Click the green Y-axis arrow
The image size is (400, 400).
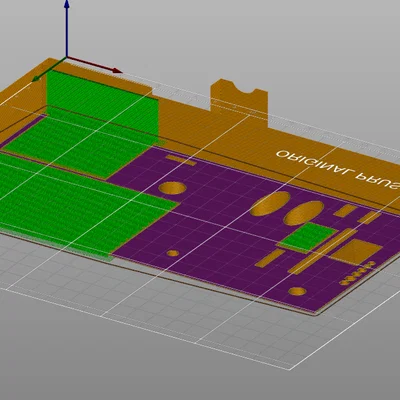pyautogui.click(x=49, y=69)
